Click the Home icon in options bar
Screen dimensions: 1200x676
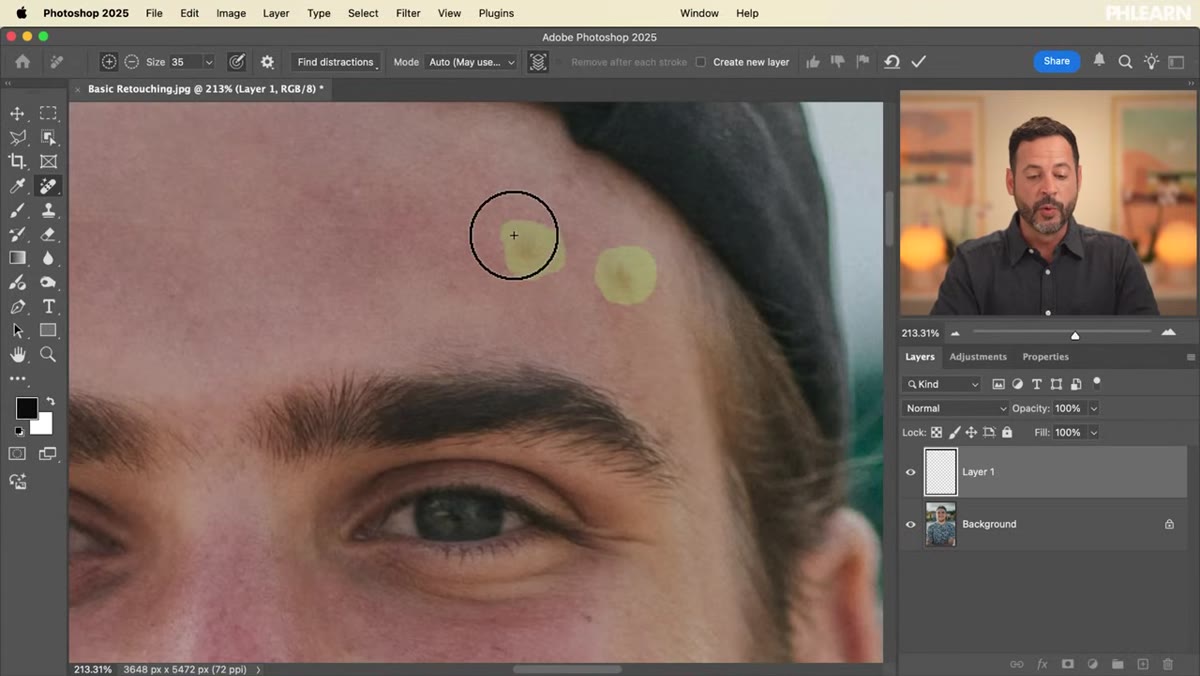(22, 62)
